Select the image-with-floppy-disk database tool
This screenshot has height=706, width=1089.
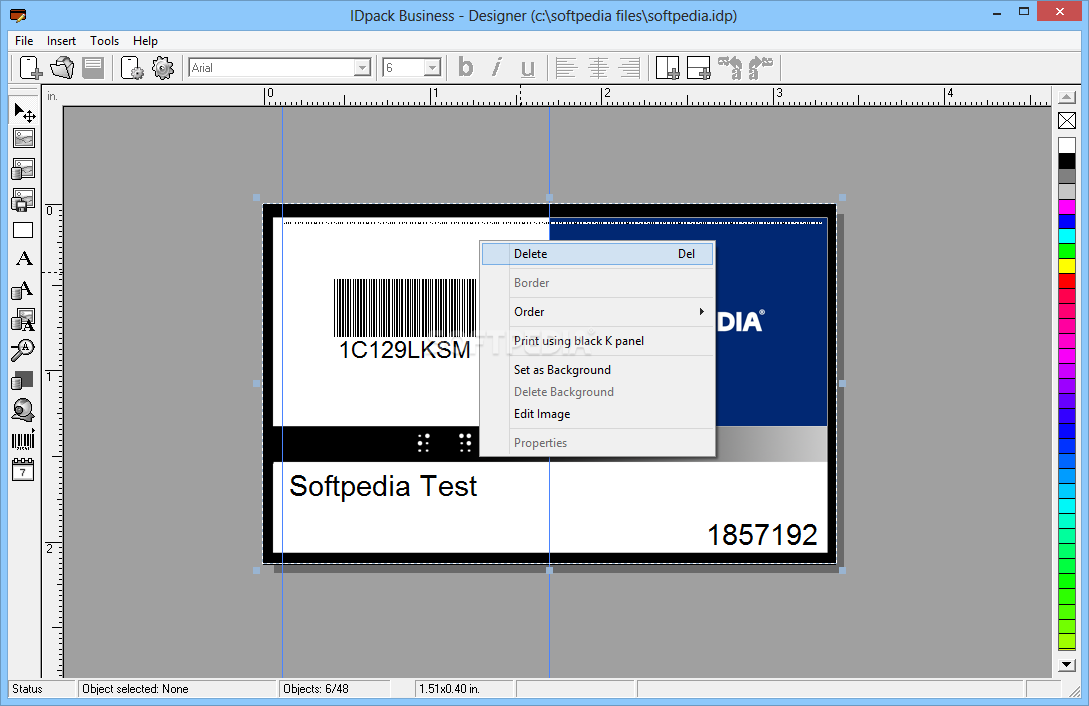click(24, 199)
